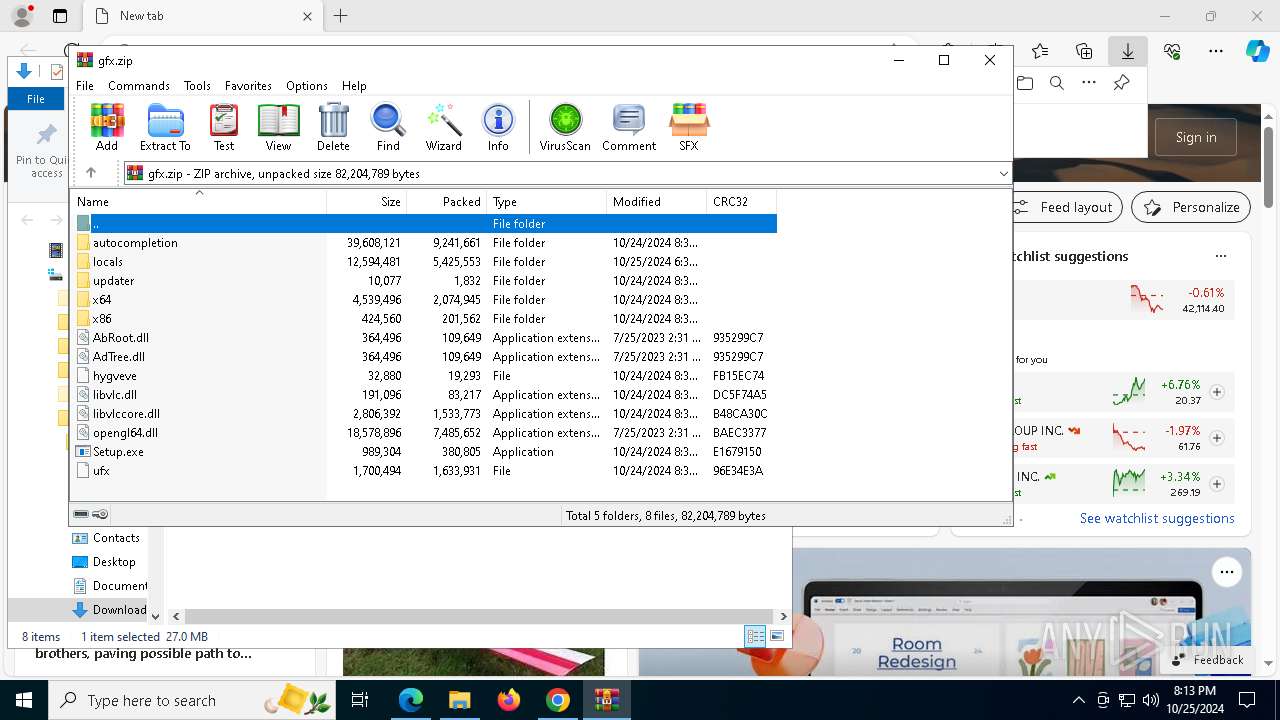Sort by Modified column header
The image size is (1280, 720).
[656, 202]
